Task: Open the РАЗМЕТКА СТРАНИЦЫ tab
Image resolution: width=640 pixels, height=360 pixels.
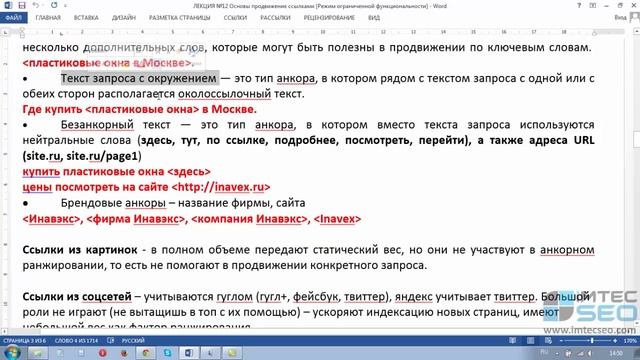Action: point(180,18)
